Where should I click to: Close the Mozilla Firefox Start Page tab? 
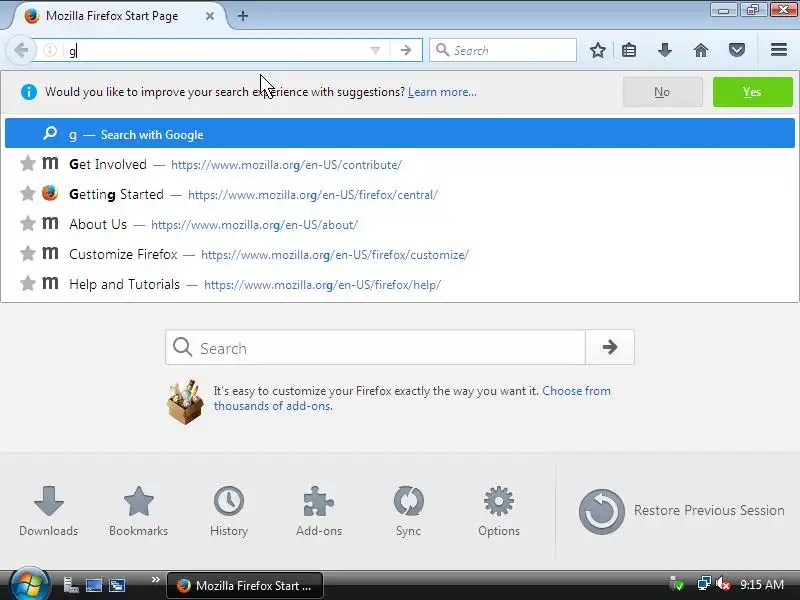pos(210,16)
